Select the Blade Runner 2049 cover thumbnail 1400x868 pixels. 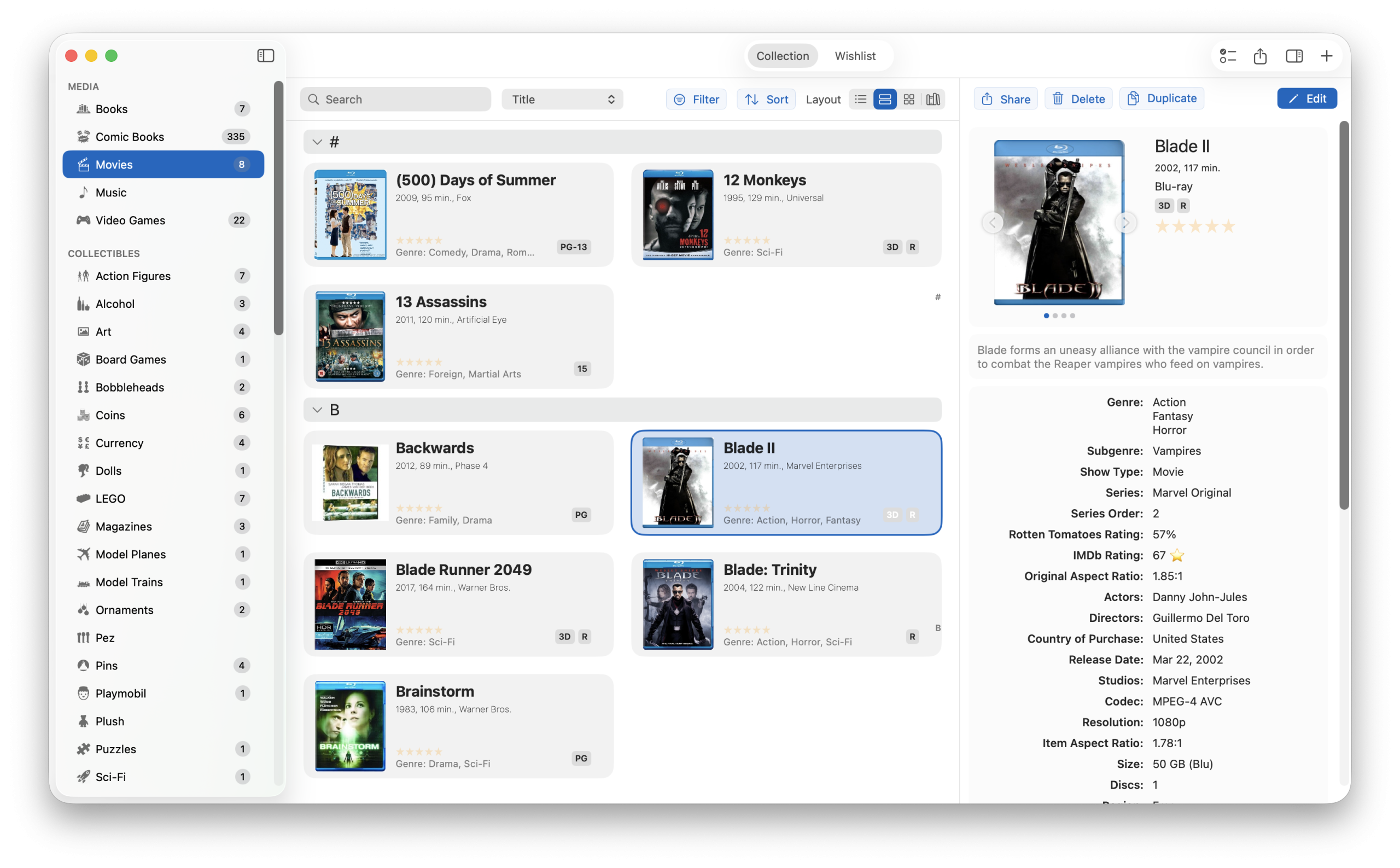coord(350,604)
